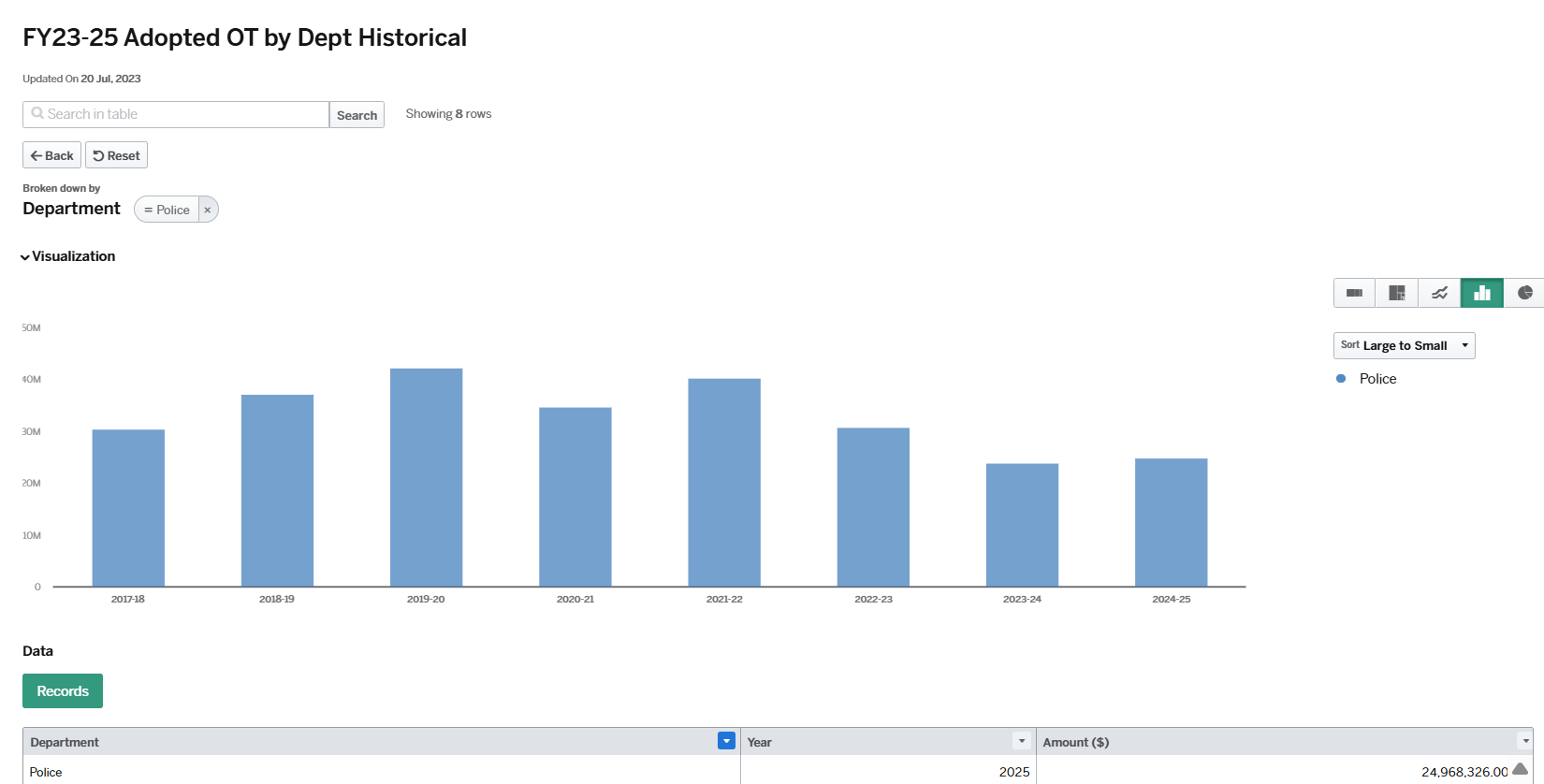Click the scroll-to-top arrow icon
Image resolution: width=1544 pixels, height=784 pixels.
pos(1520,769)
